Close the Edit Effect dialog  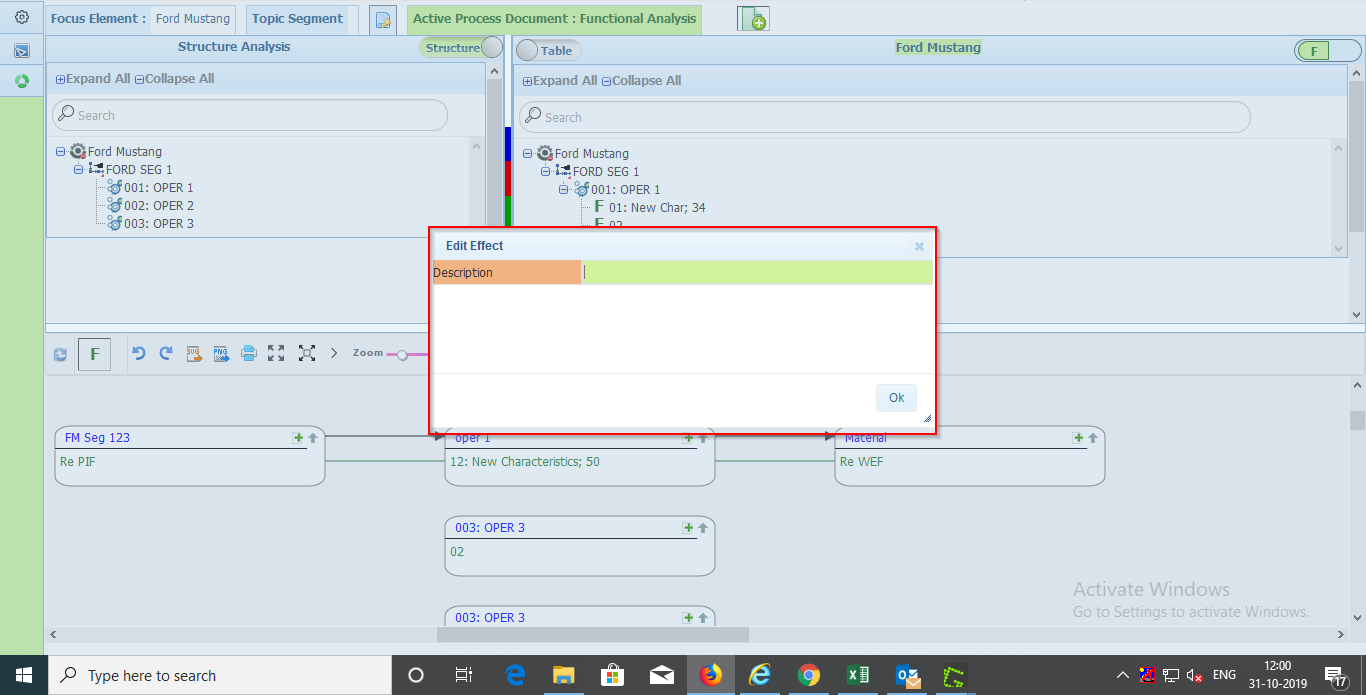tap(919, 246)
